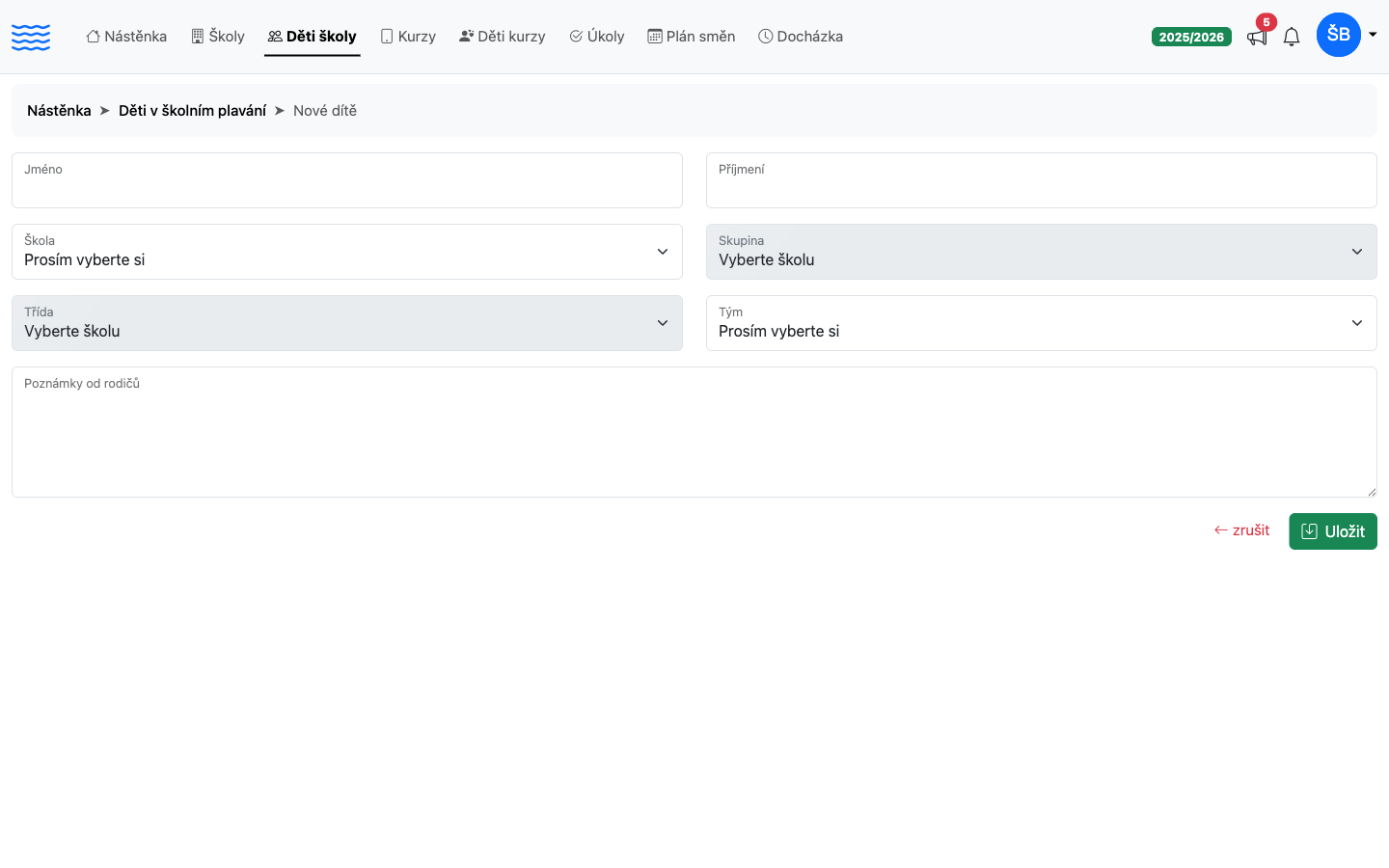The height and width of the screenshot is (868, 1389).
Task: Click the Nové dítě breadcrumb text
Action: tap(325, 111)
